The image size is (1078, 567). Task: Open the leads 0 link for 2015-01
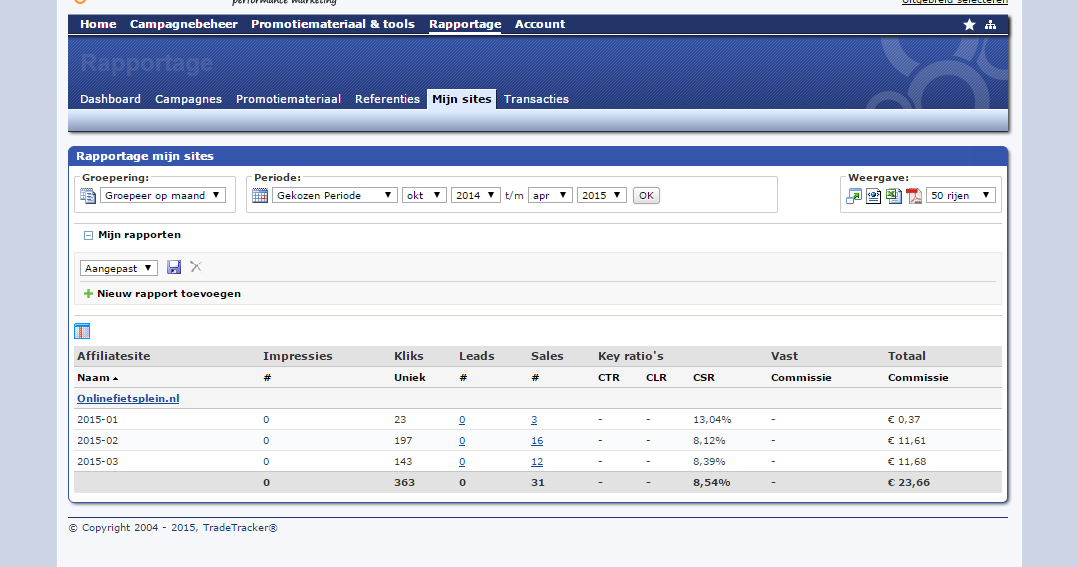coord(462,420)
